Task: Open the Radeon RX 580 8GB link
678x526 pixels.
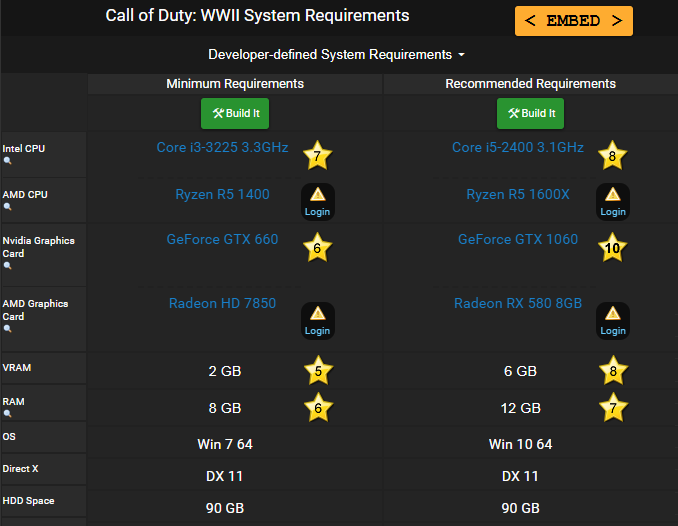Action: click(518, 303)
